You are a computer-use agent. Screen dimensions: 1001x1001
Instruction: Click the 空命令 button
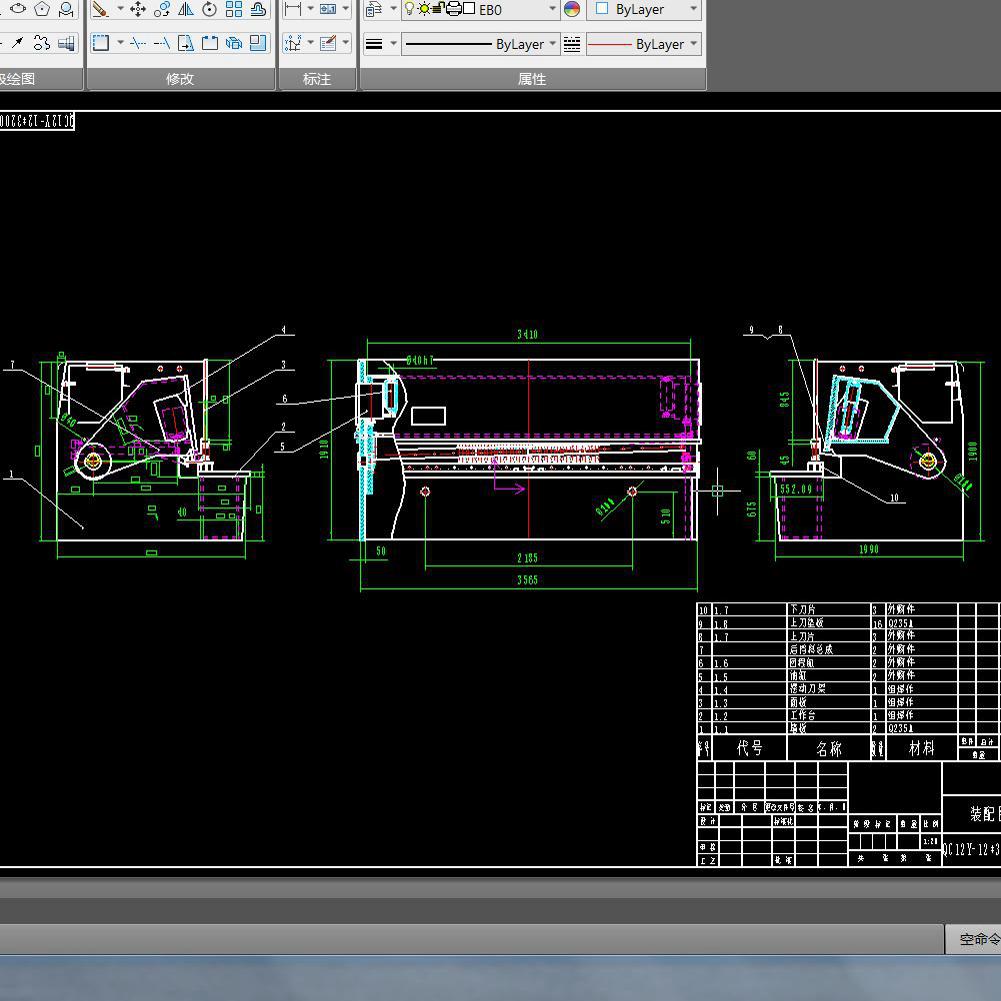[x=977, y=939]
